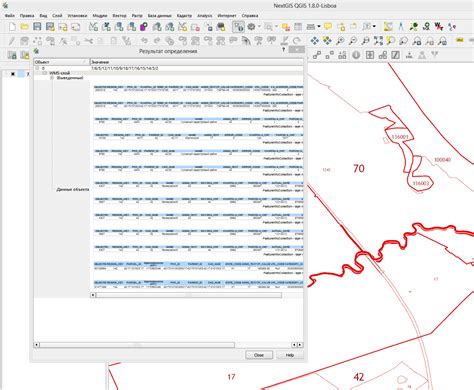The height and width of the screenshot is (390, 474).
Task: Open the Справка menu
Action: pos(250,16)
